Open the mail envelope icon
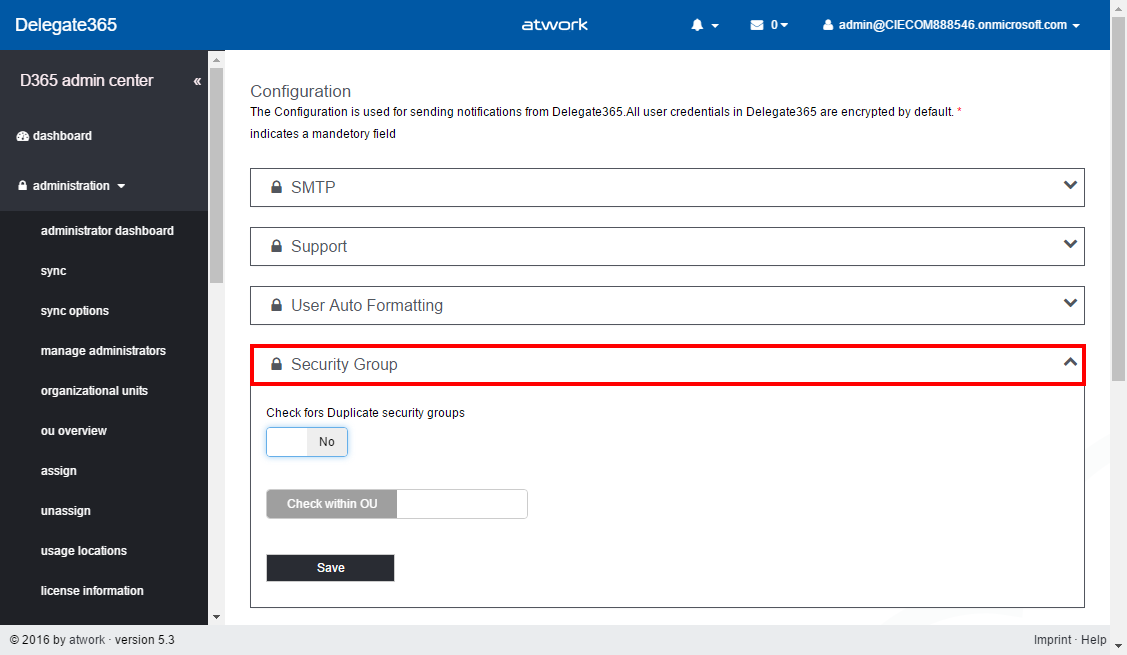This screenshot has height=655, width=1127. click(757, 25)
